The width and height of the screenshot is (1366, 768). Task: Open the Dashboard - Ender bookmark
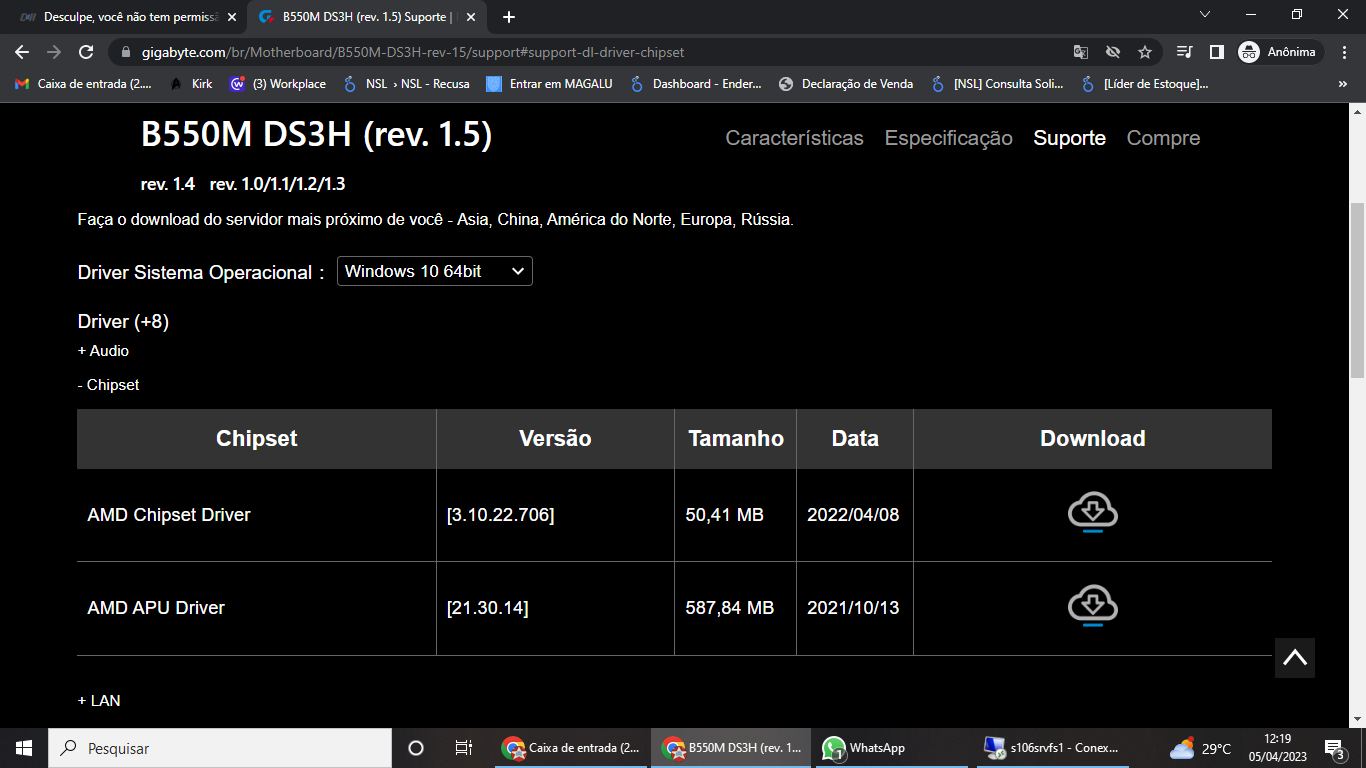coord(696,84)
